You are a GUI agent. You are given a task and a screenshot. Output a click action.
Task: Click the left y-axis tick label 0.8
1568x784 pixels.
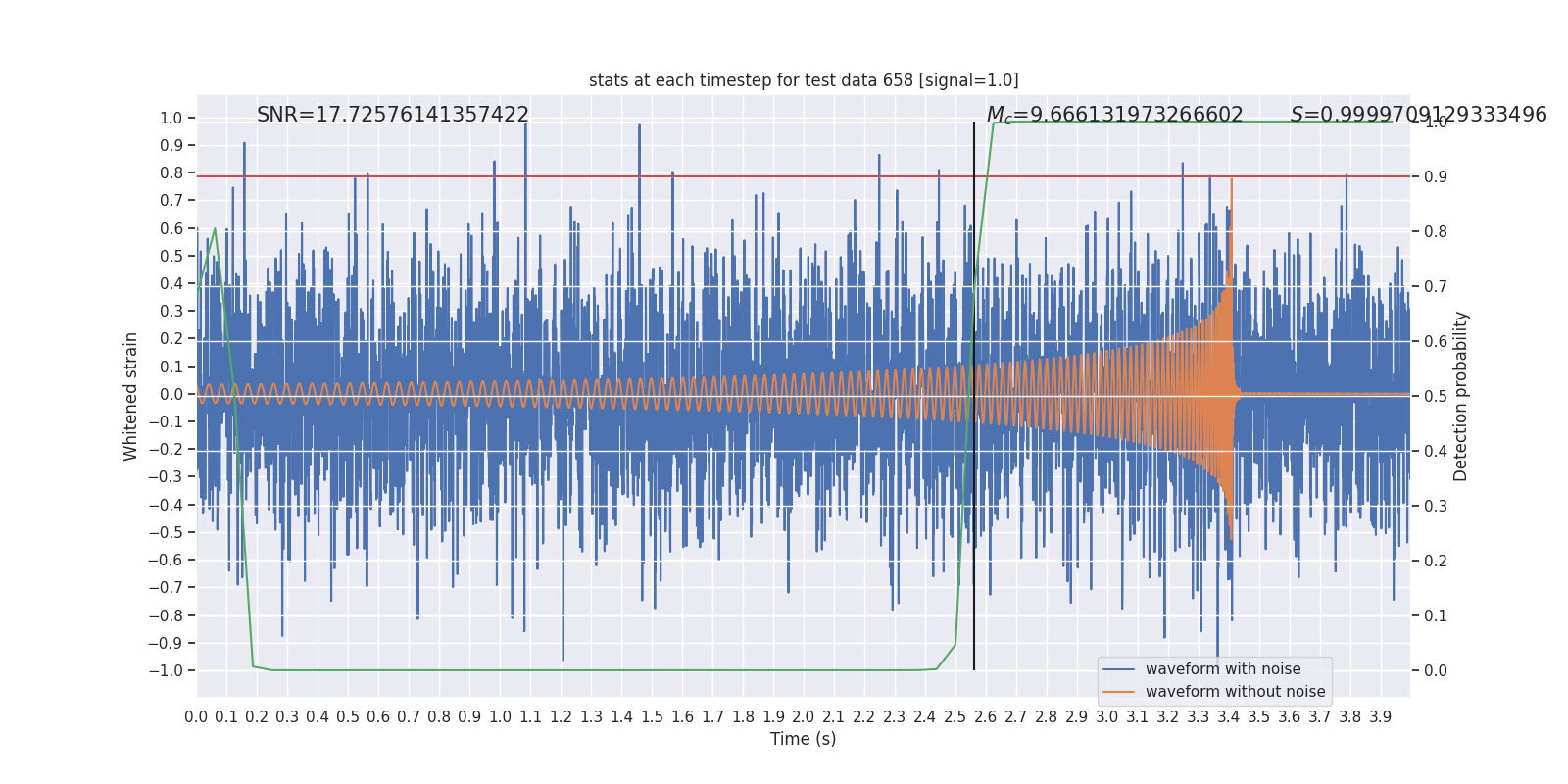pos(171,172)
